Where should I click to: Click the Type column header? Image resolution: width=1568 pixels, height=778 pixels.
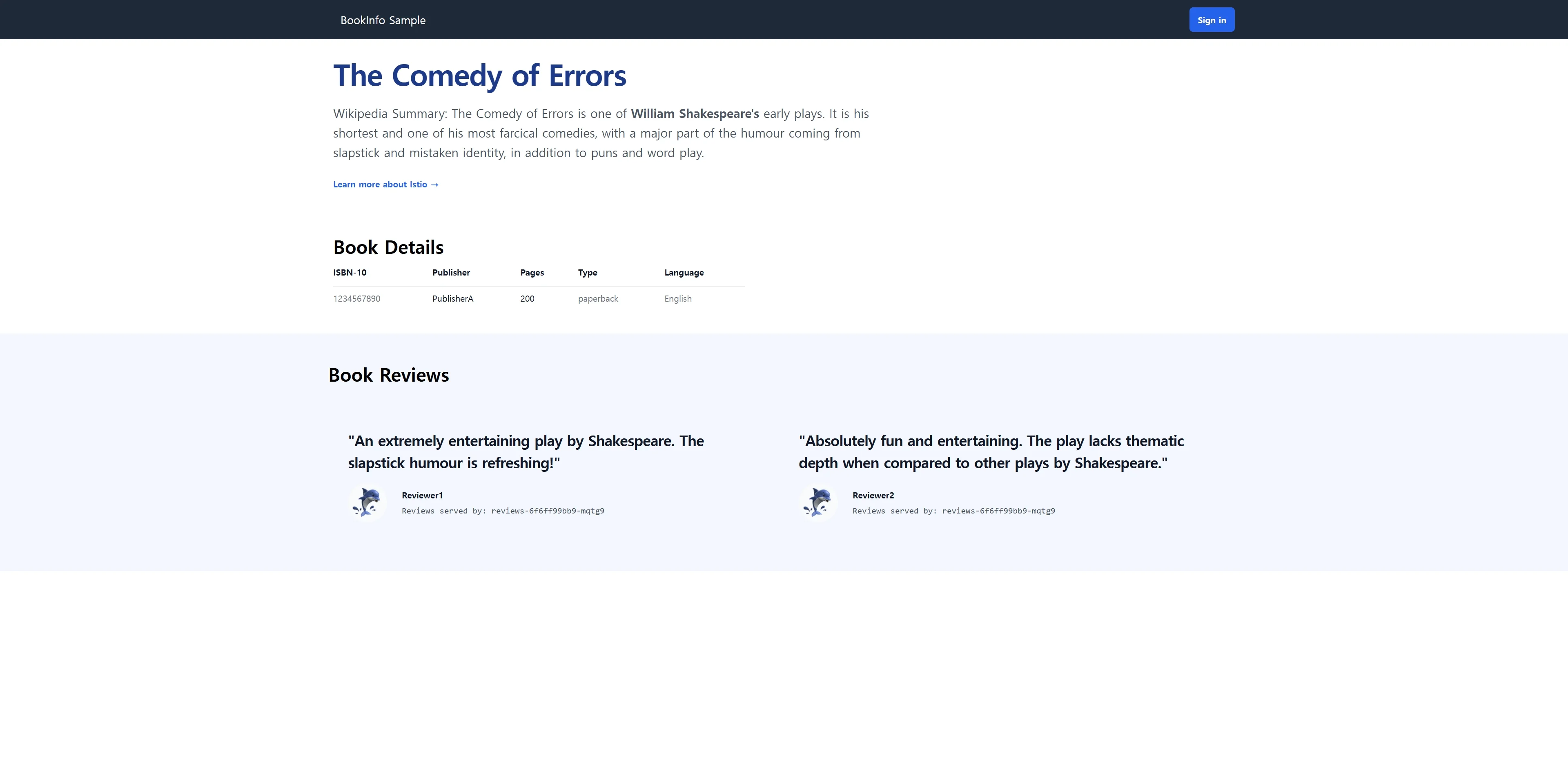[x=588, y=273]
